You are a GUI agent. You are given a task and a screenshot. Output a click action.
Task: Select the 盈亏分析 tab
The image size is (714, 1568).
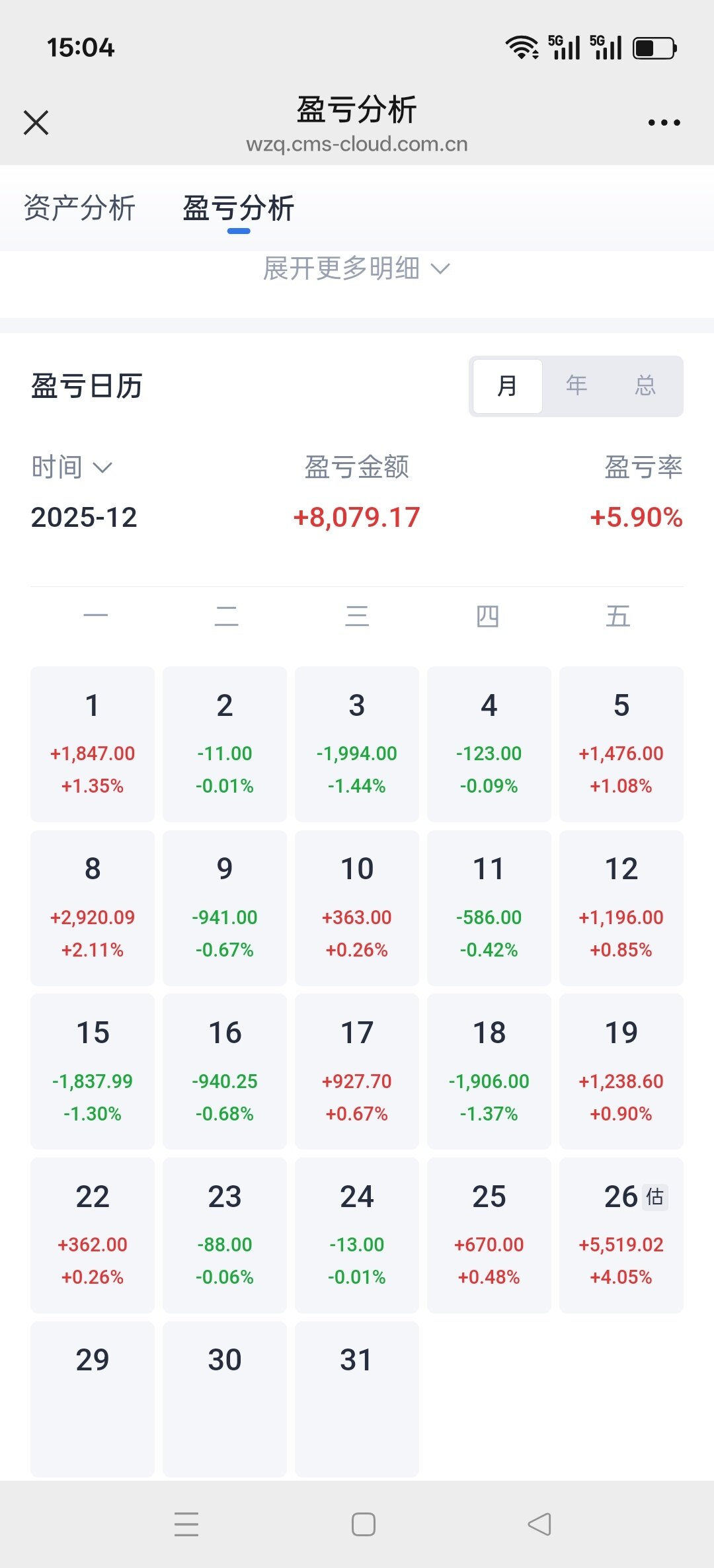239,208
